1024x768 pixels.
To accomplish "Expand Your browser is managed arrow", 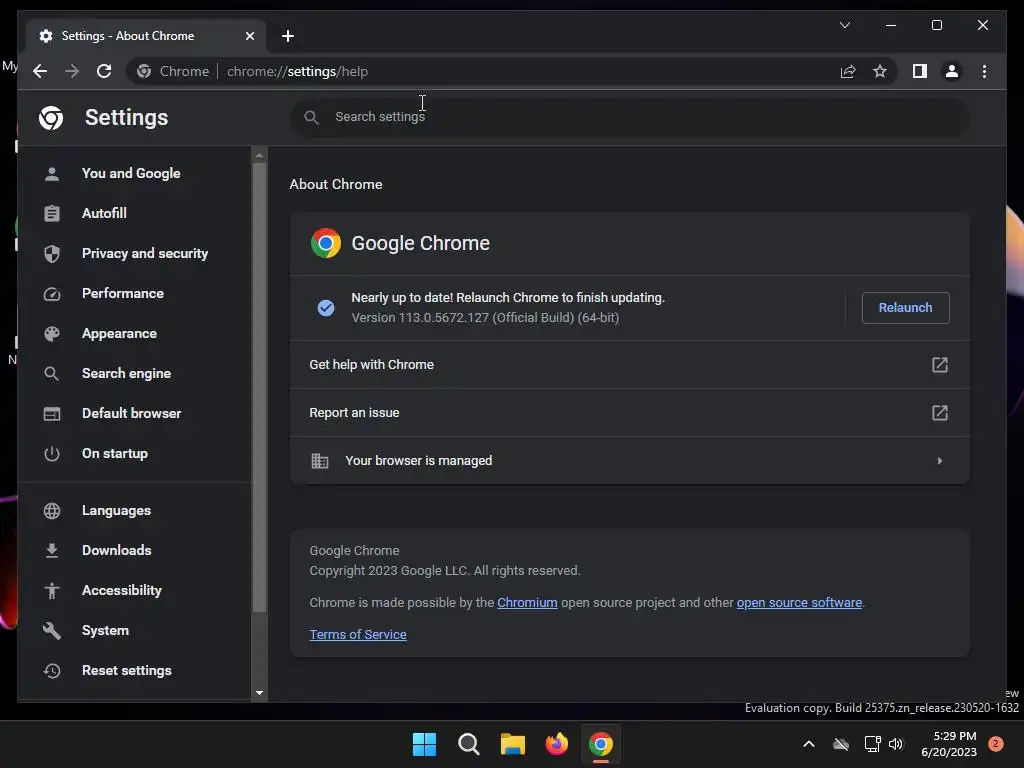I will [939, 460].
